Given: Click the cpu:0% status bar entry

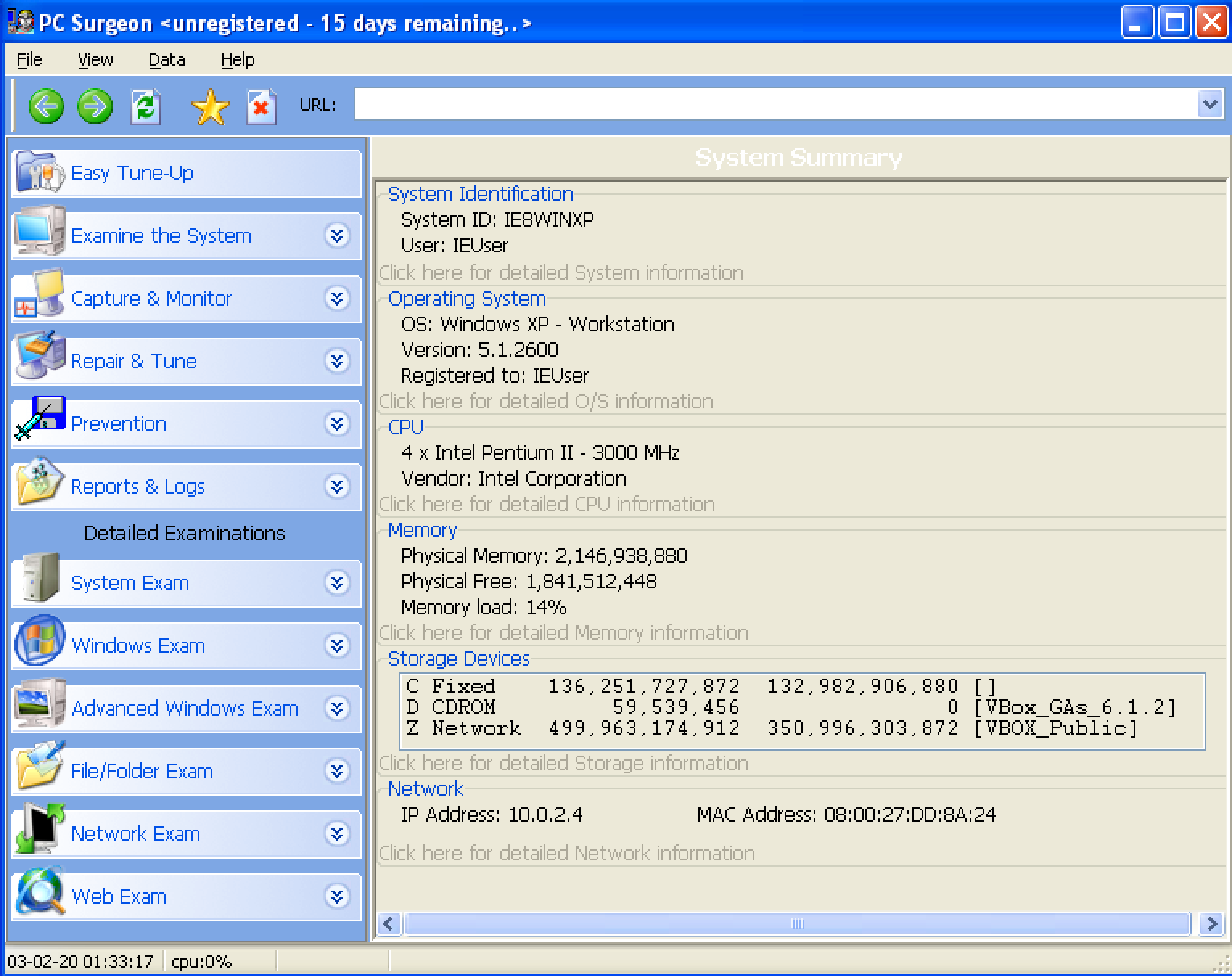Looking at the screenshot, I should pos(202,962).
